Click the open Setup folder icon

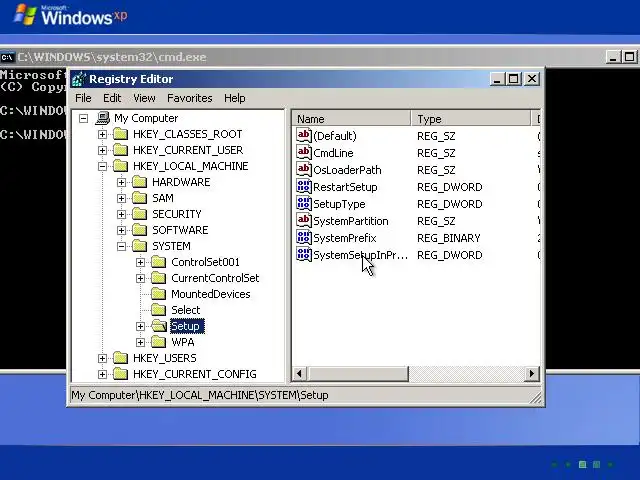tap(159, 326)
